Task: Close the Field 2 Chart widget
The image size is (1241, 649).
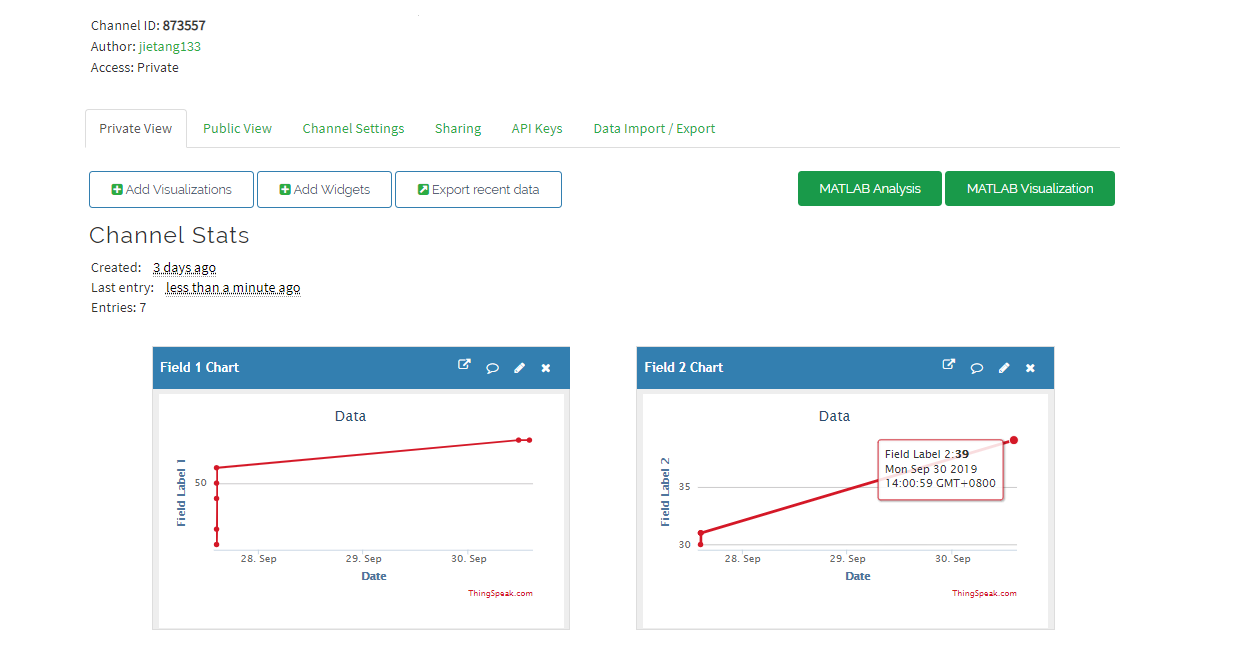Action: pyautogui.click(x=1030, y=368)
